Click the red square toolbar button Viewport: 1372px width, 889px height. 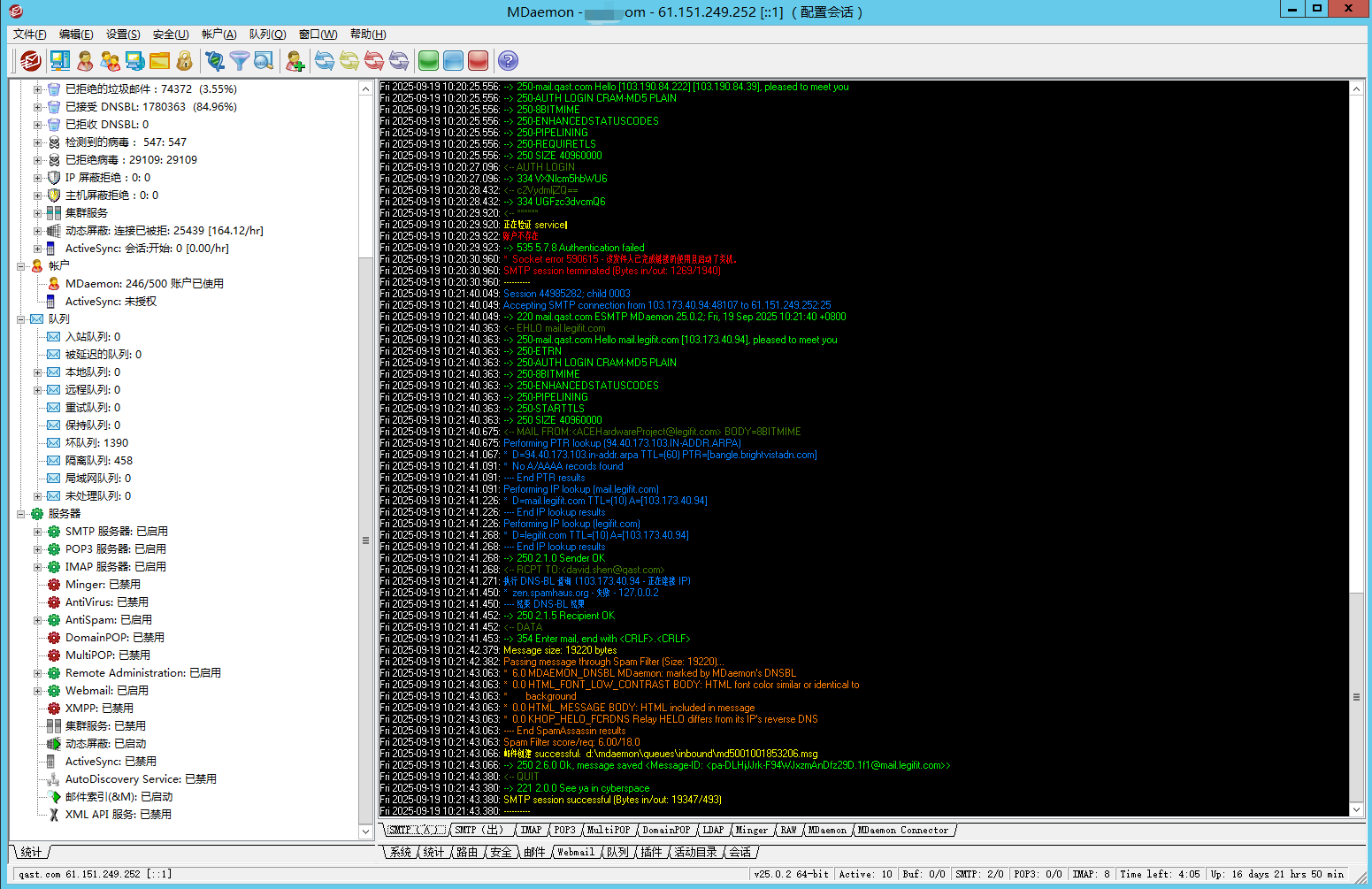point(478,60)
